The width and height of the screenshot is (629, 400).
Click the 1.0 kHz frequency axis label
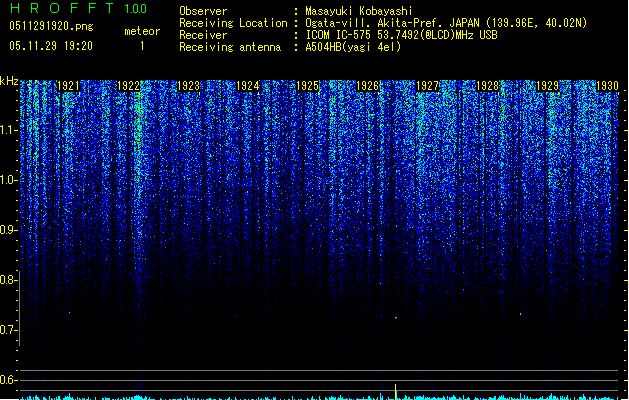[8, 180]
